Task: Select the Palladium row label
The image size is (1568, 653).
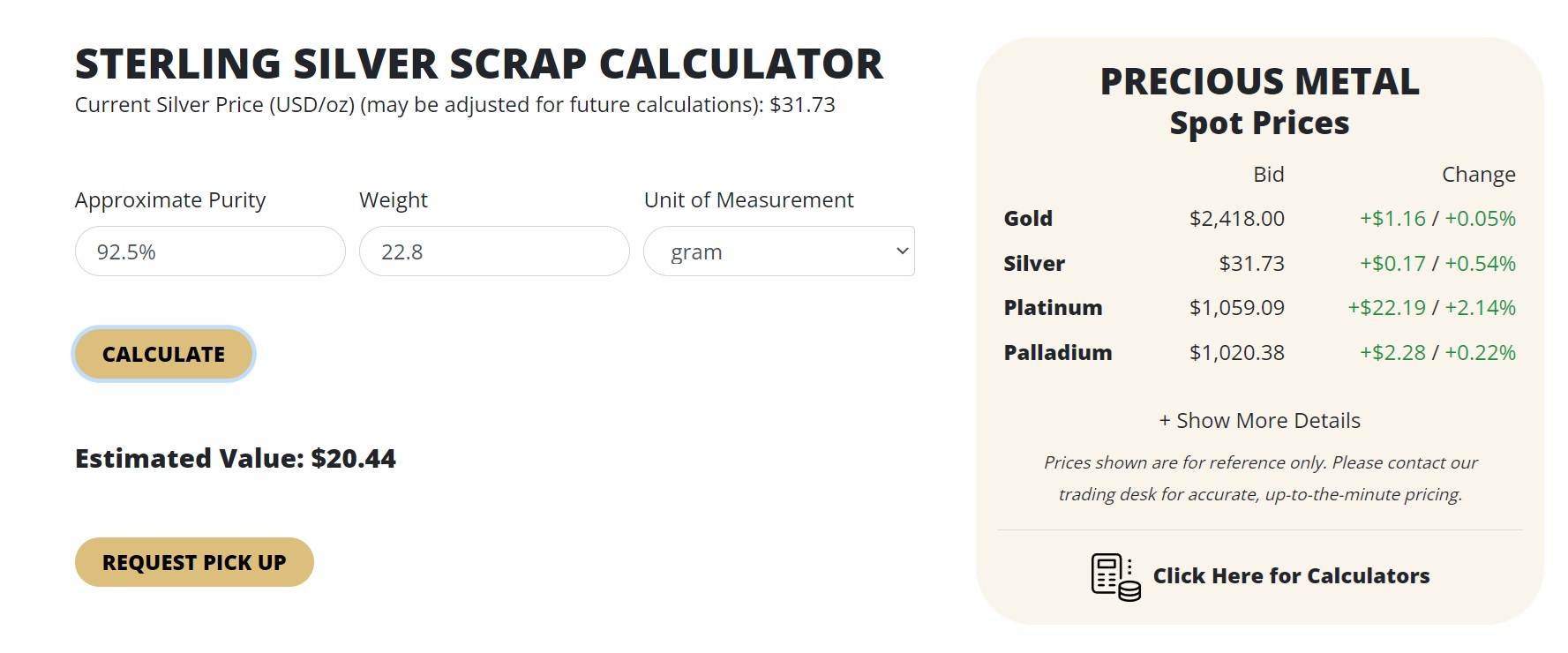Action: click(x=1058, y=352)
